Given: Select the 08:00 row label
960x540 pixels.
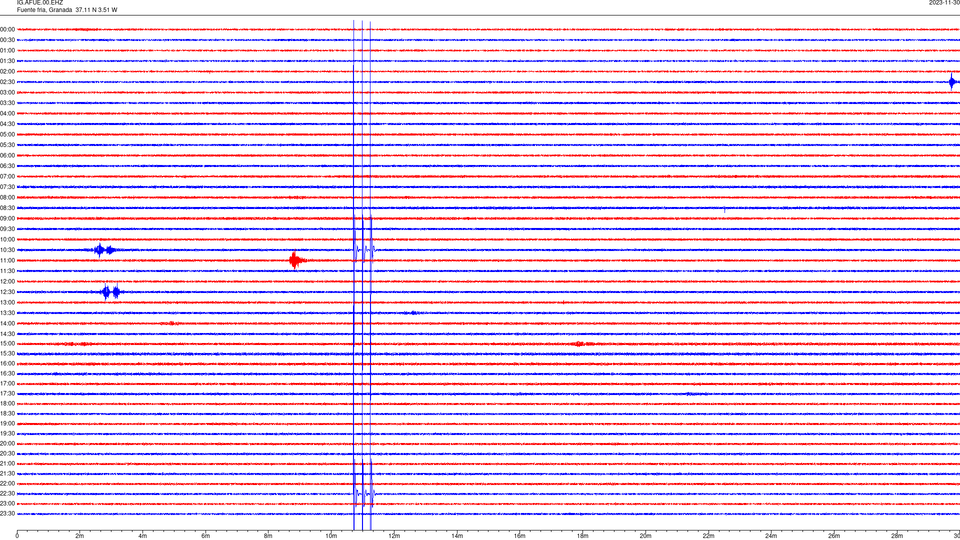Looking at the screenshot, I should click(7, 197).
